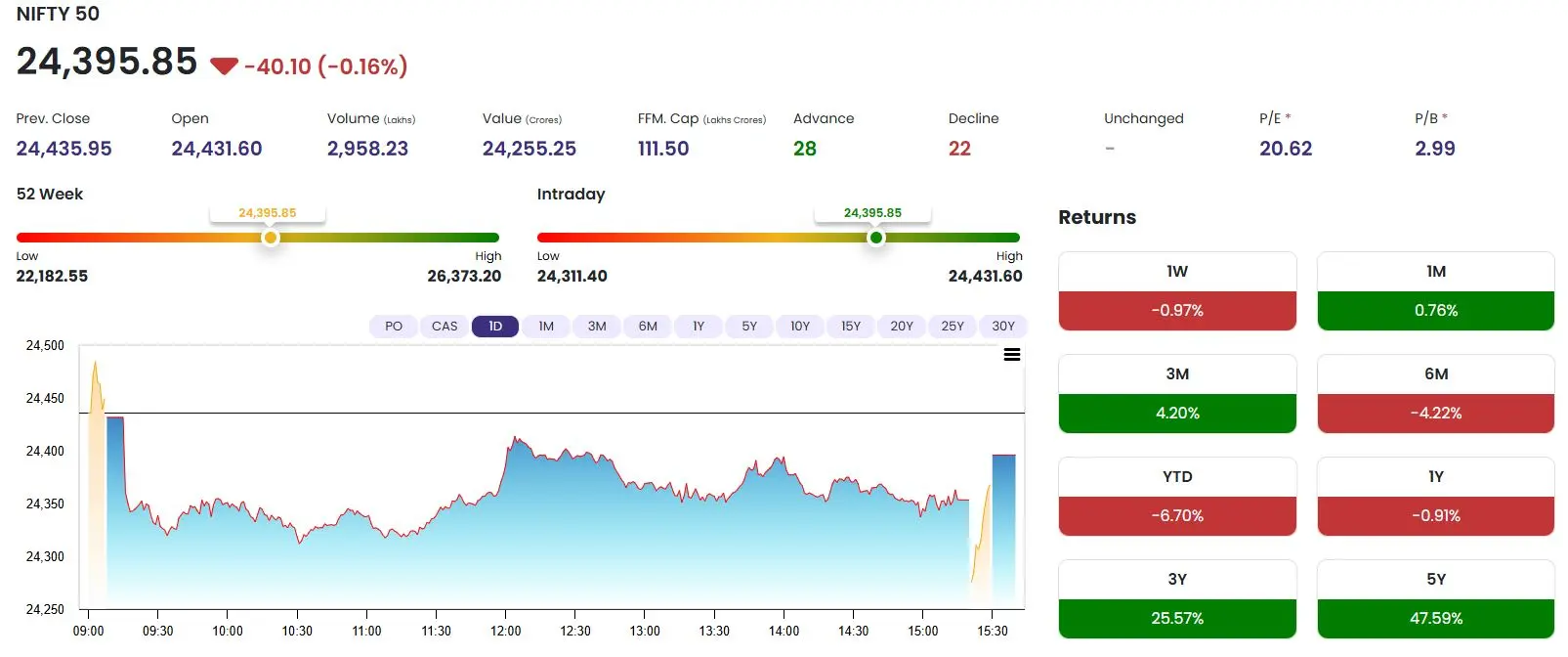Select the CAS chart range tab
This screenshot has height=657, width=1568.
(445, 327)
